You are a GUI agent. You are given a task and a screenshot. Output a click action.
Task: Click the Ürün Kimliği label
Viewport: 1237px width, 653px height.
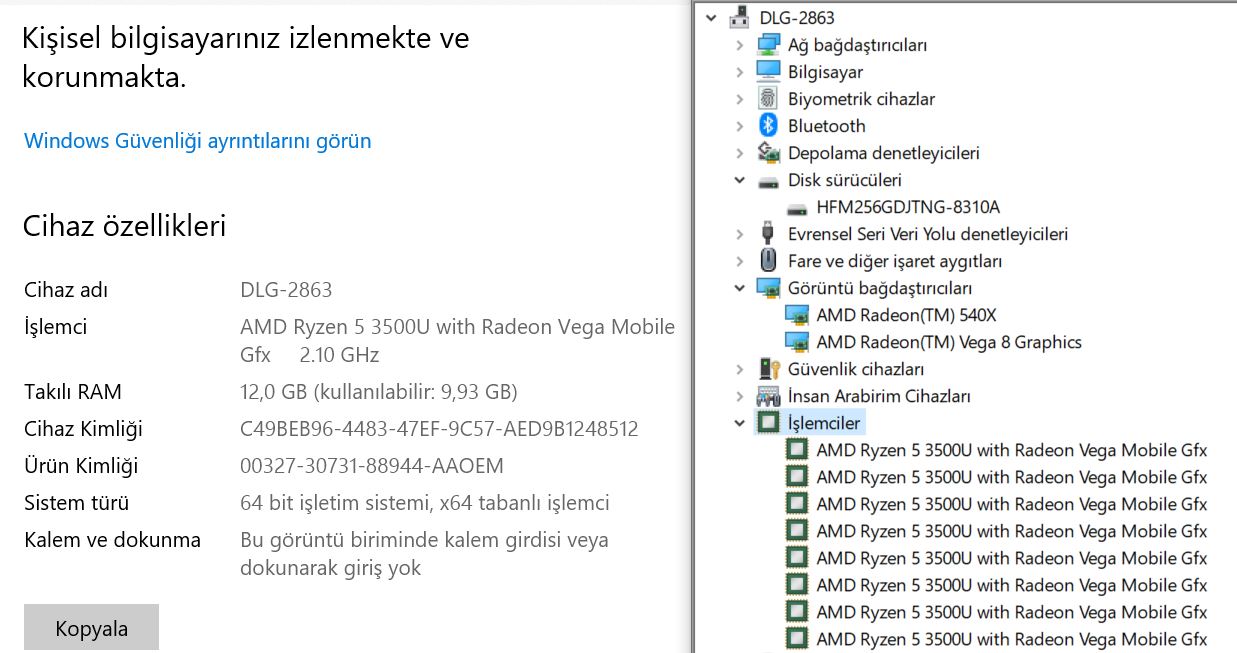point(81,466)
